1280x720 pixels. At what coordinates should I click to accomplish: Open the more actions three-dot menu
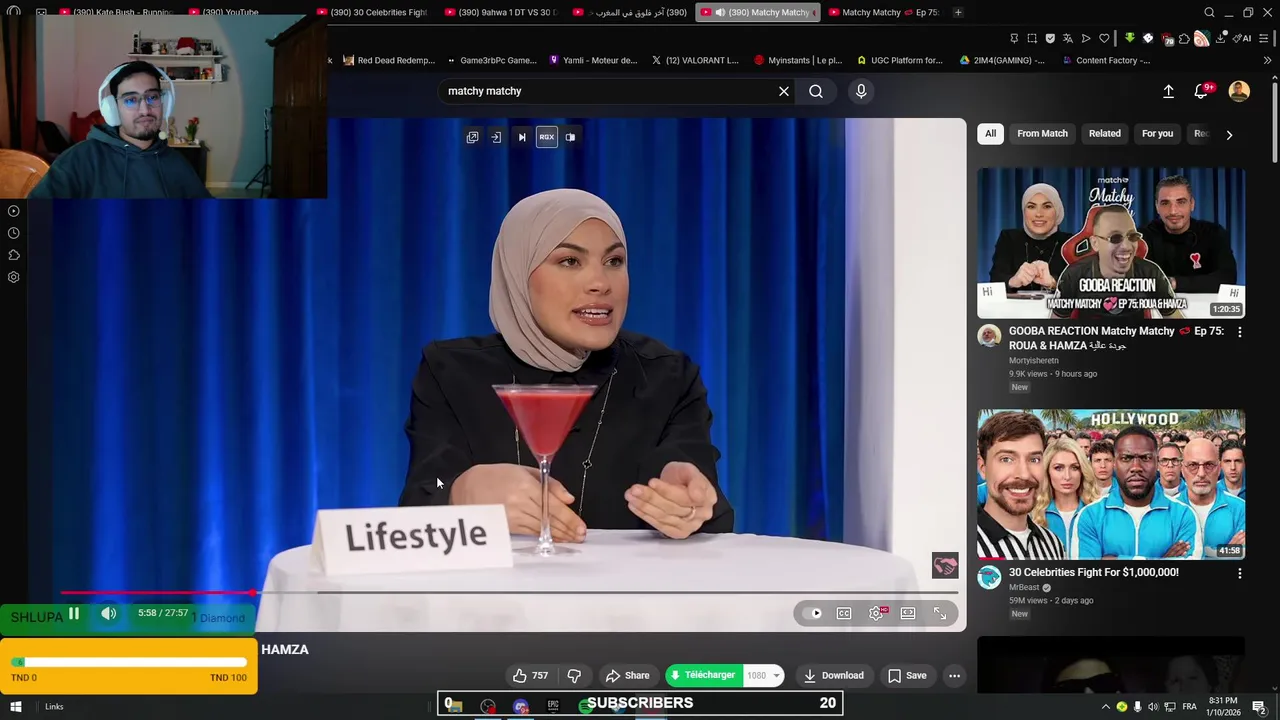click(x=954, y=676)
